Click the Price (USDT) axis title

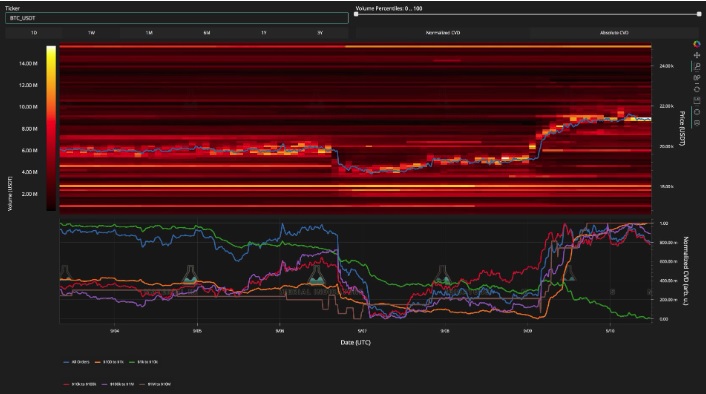(682, 128)
